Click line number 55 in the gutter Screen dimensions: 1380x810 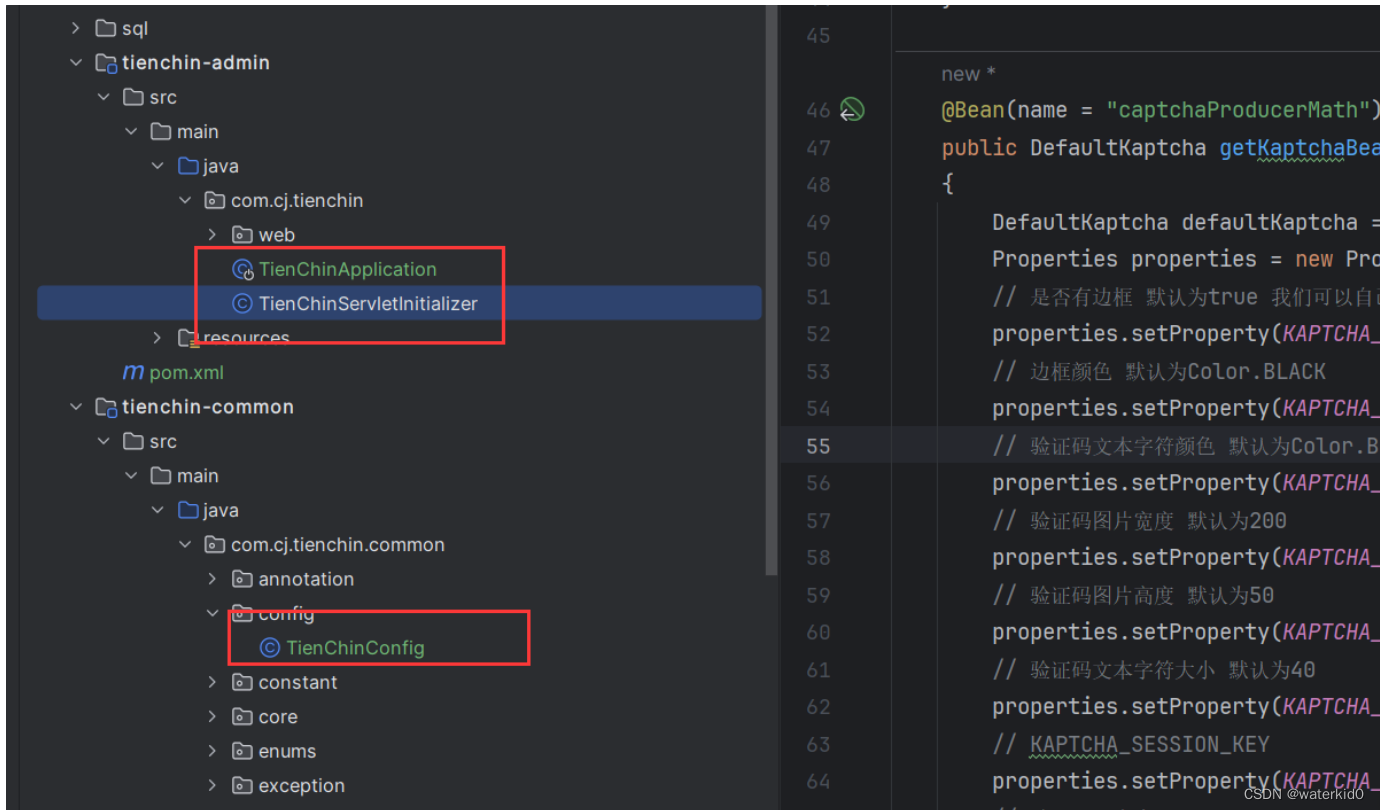[x=818, y=446]
